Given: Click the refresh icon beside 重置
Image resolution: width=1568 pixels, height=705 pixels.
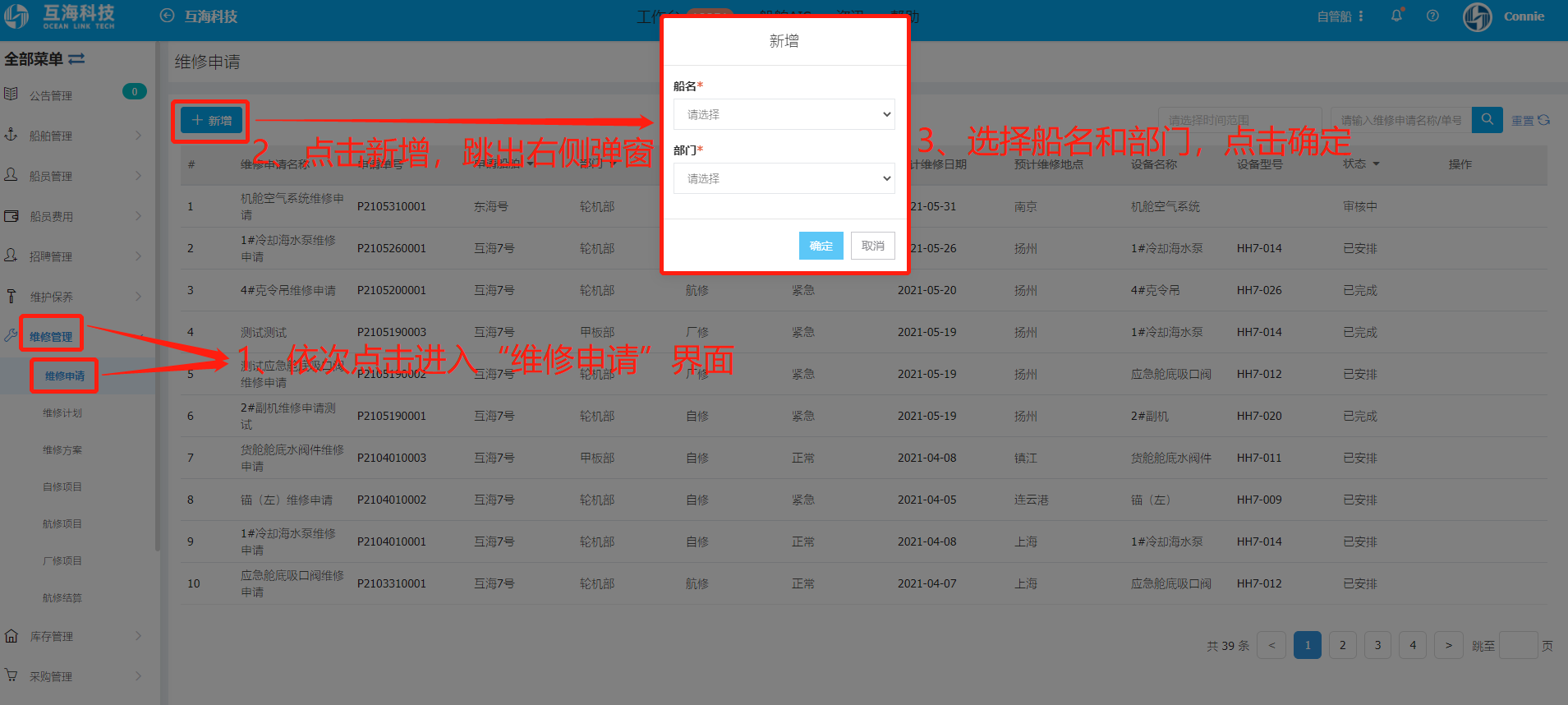Looking at the screenshot, I should click(1544, 120).
